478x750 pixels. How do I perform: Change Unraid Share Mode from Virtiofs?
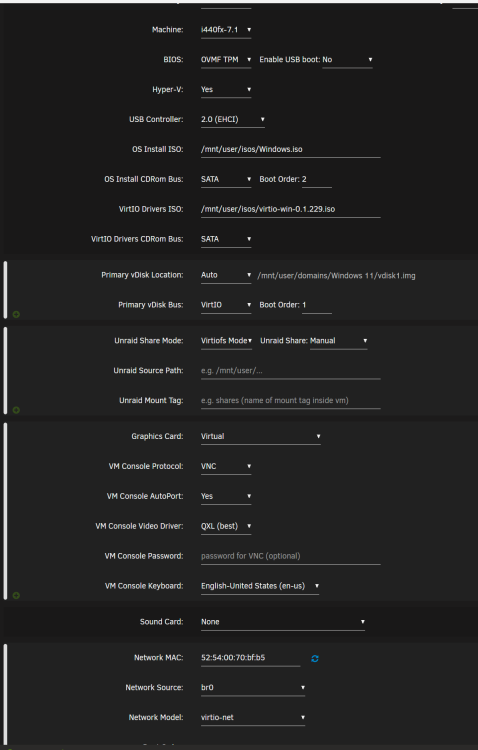226,341
